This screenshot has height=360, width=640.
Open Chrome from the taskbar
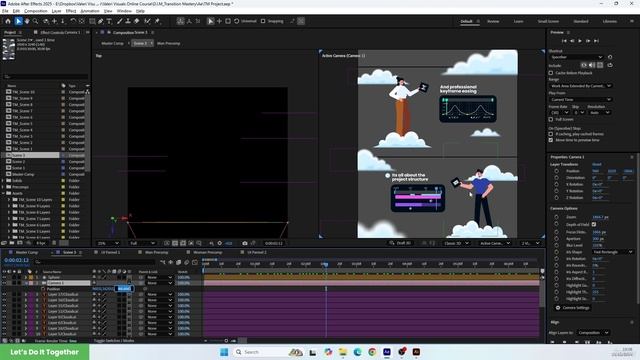pos(372,352)
